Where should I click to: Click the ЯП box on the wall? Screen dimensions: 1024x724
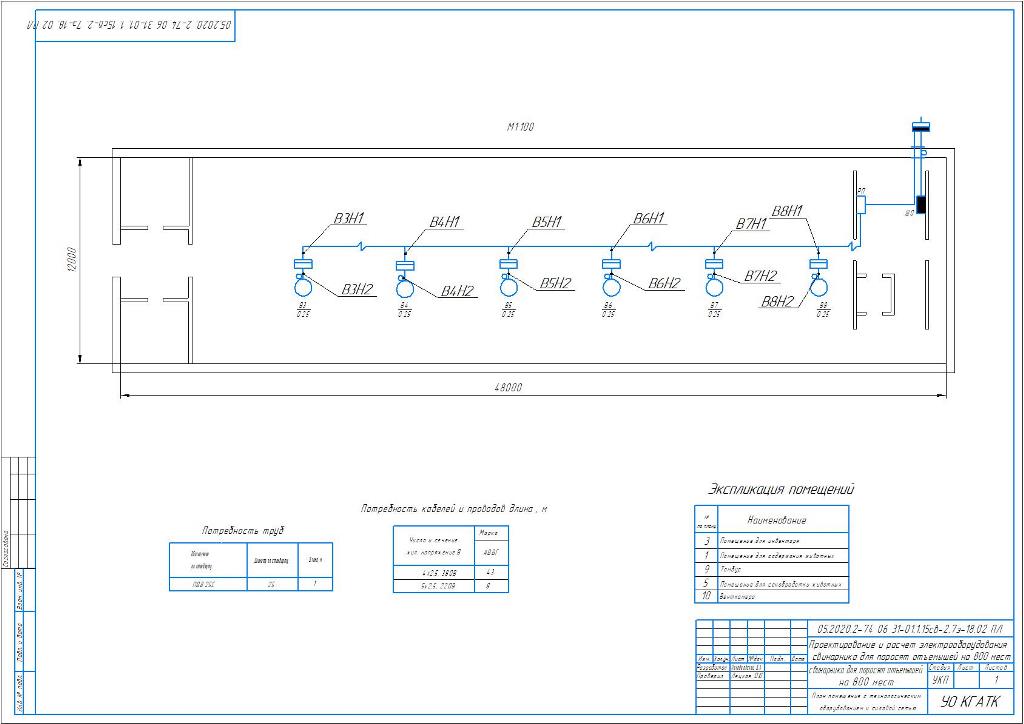click(x=861, y=204)
